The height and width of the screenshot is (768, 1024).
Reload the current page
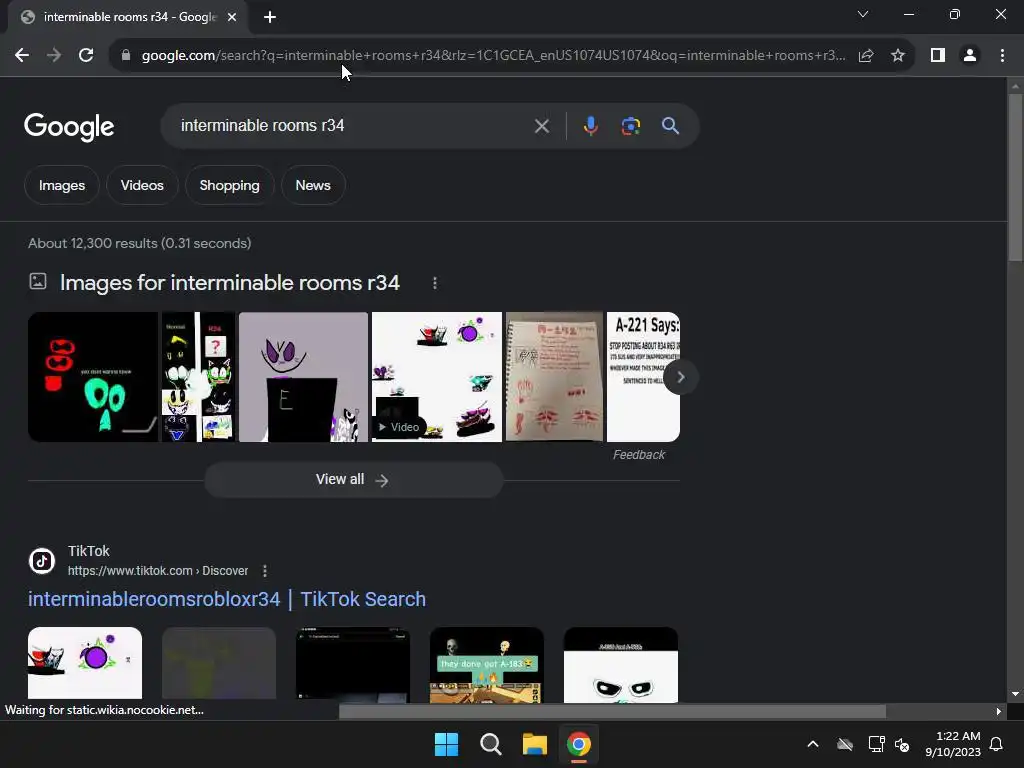pyautogui.click(x=86, y=56)
